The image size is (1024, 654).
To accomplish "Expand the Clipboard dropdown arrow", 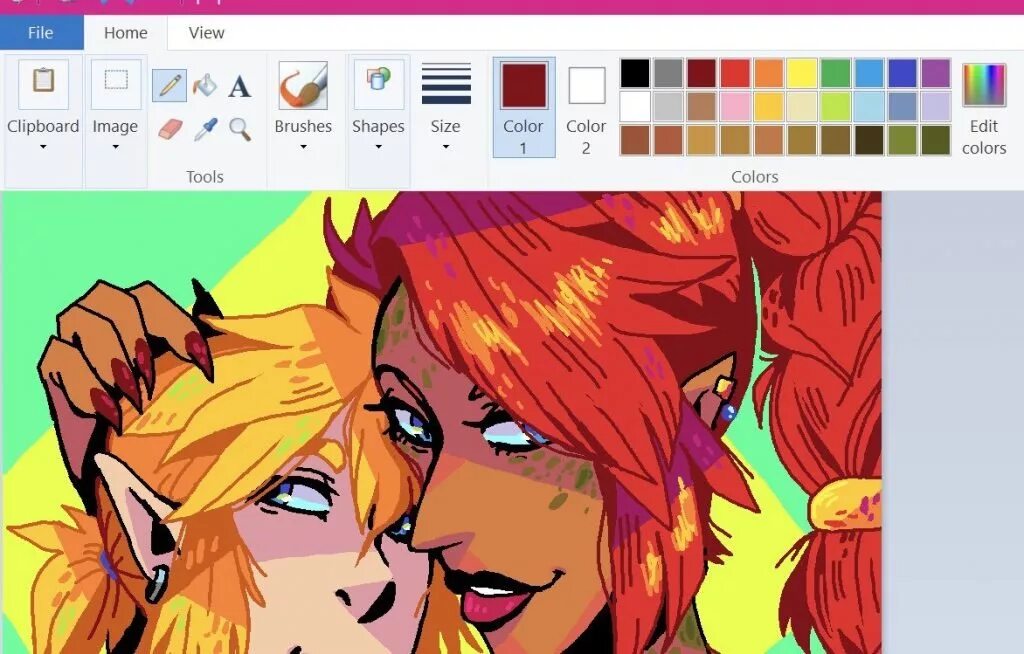I will tap(43, 147).
